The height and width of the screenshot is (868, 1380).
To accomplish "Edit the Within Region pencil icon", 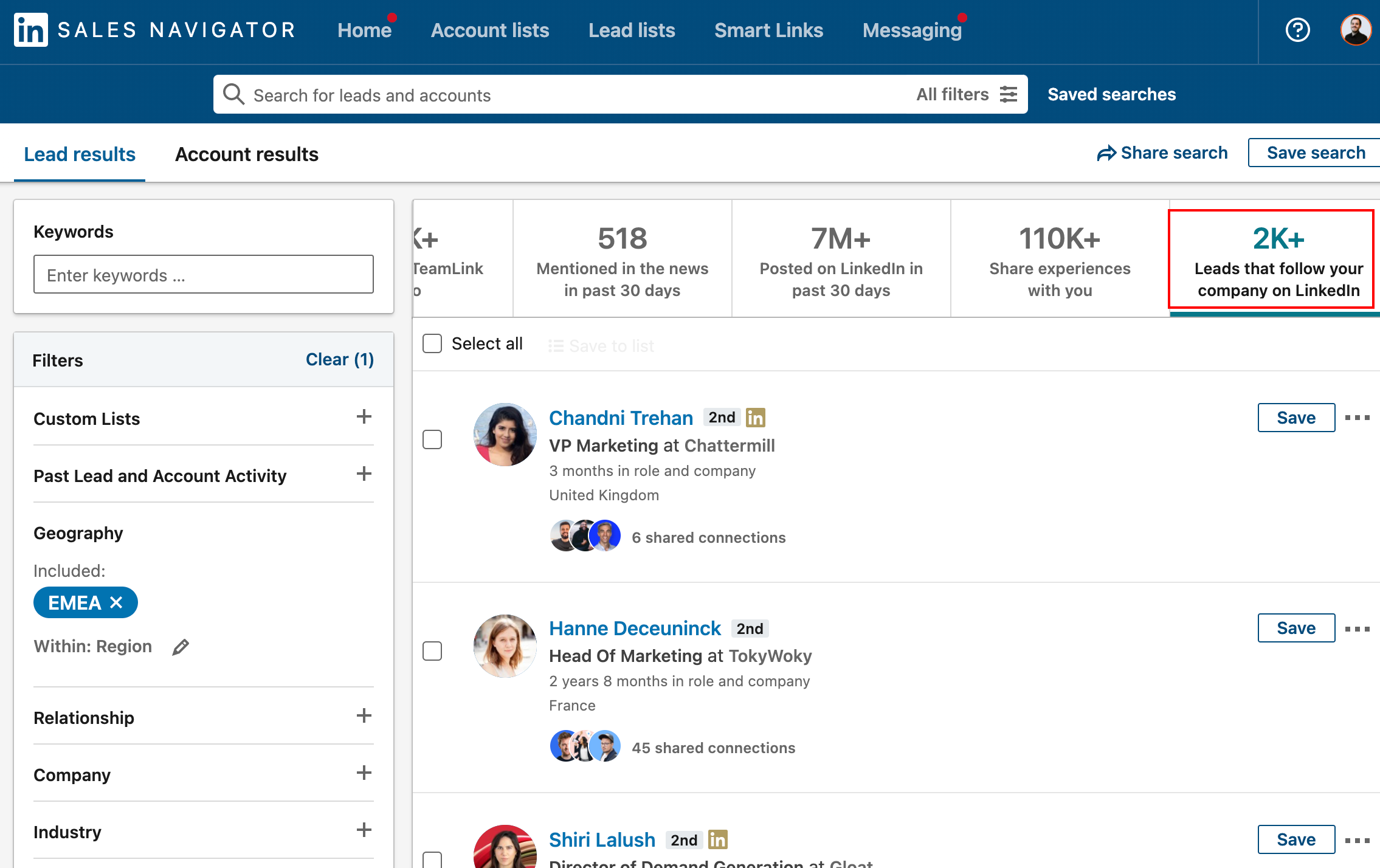I will [181, 647].
